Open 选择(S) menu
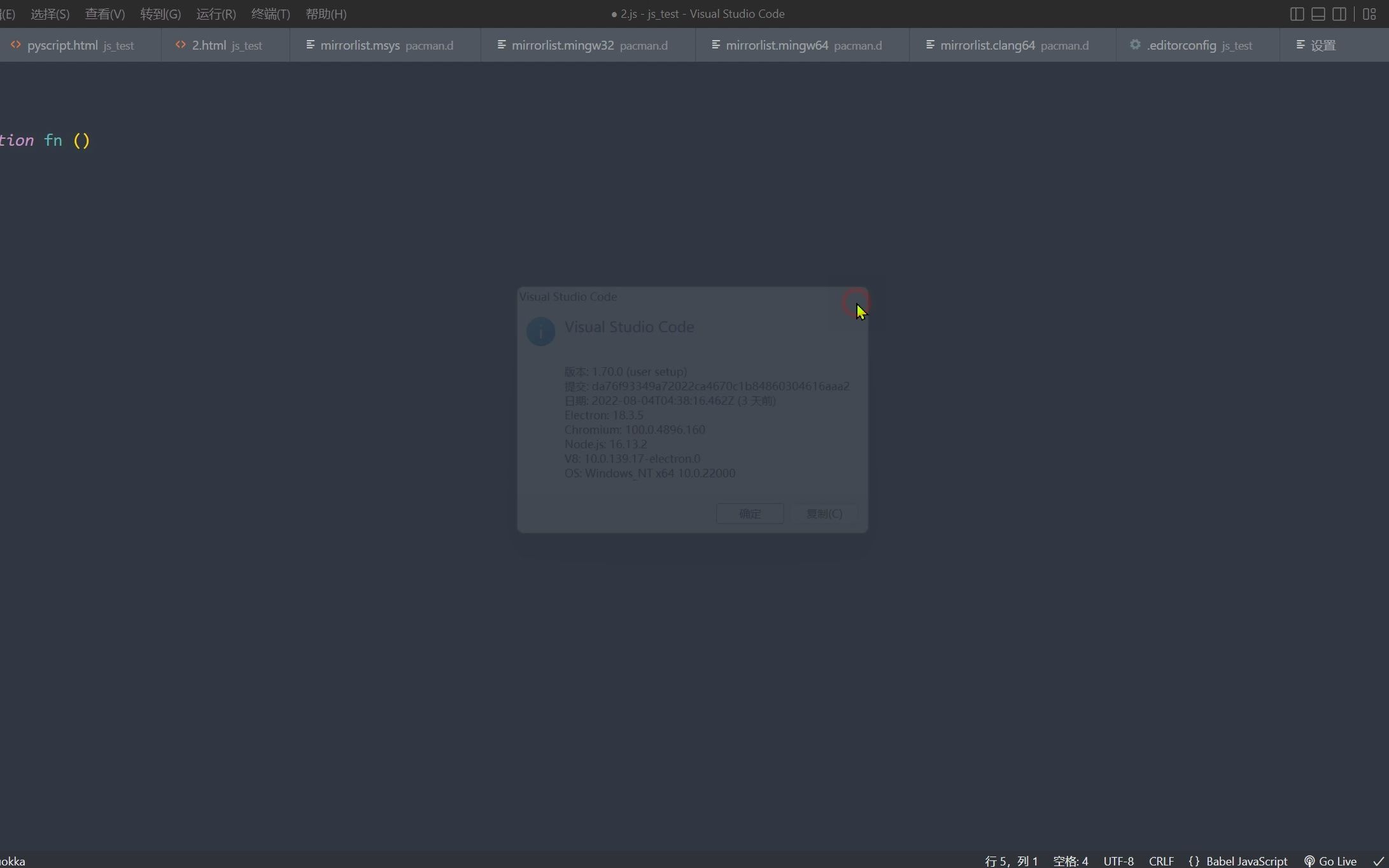This screenshot has height=868, width=1389. (50, 14)
